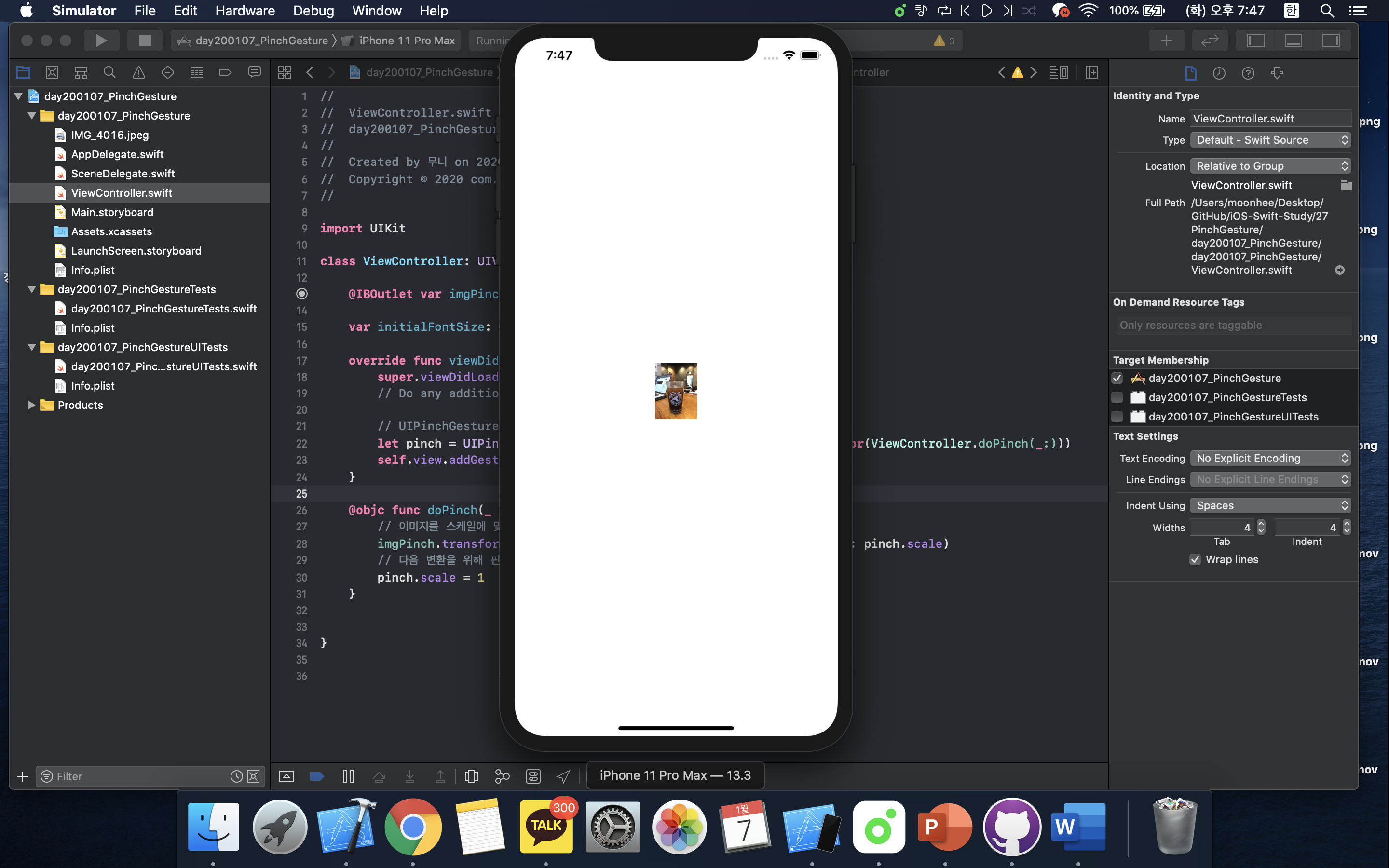Viewport: 1389px width, 868px height.
Task: Click the Simulate Location arrow icon
Action: click(x=563, y=776)
